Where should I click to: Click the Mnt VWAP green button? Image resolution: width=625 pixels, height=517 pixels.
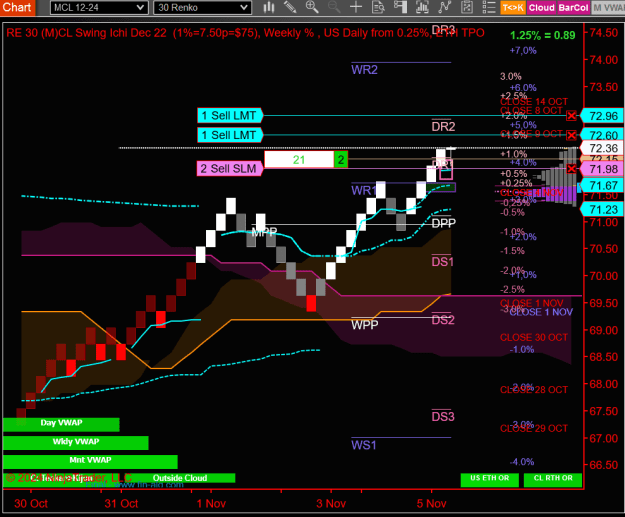tap(90, 461)
